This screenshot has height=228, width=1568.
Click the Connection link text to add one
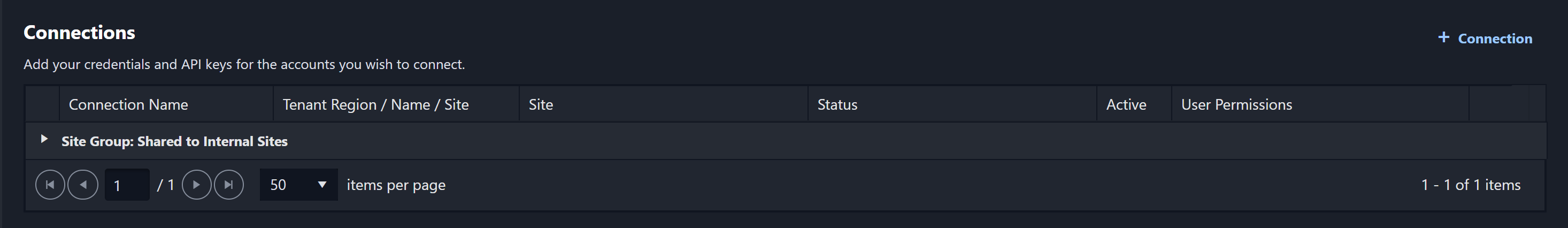[x=1495, y=39]
